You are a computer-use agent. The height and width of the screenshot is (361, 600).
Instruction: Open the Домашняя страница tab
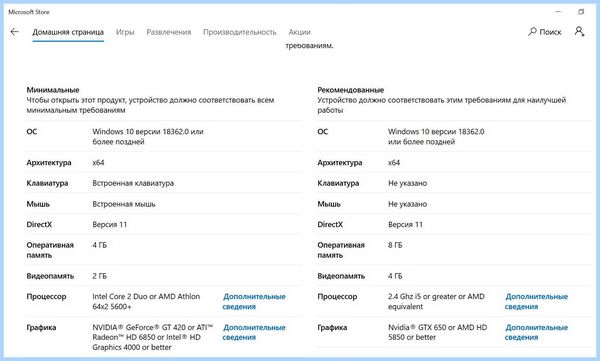pyautogui.click(x=68, y=32)
